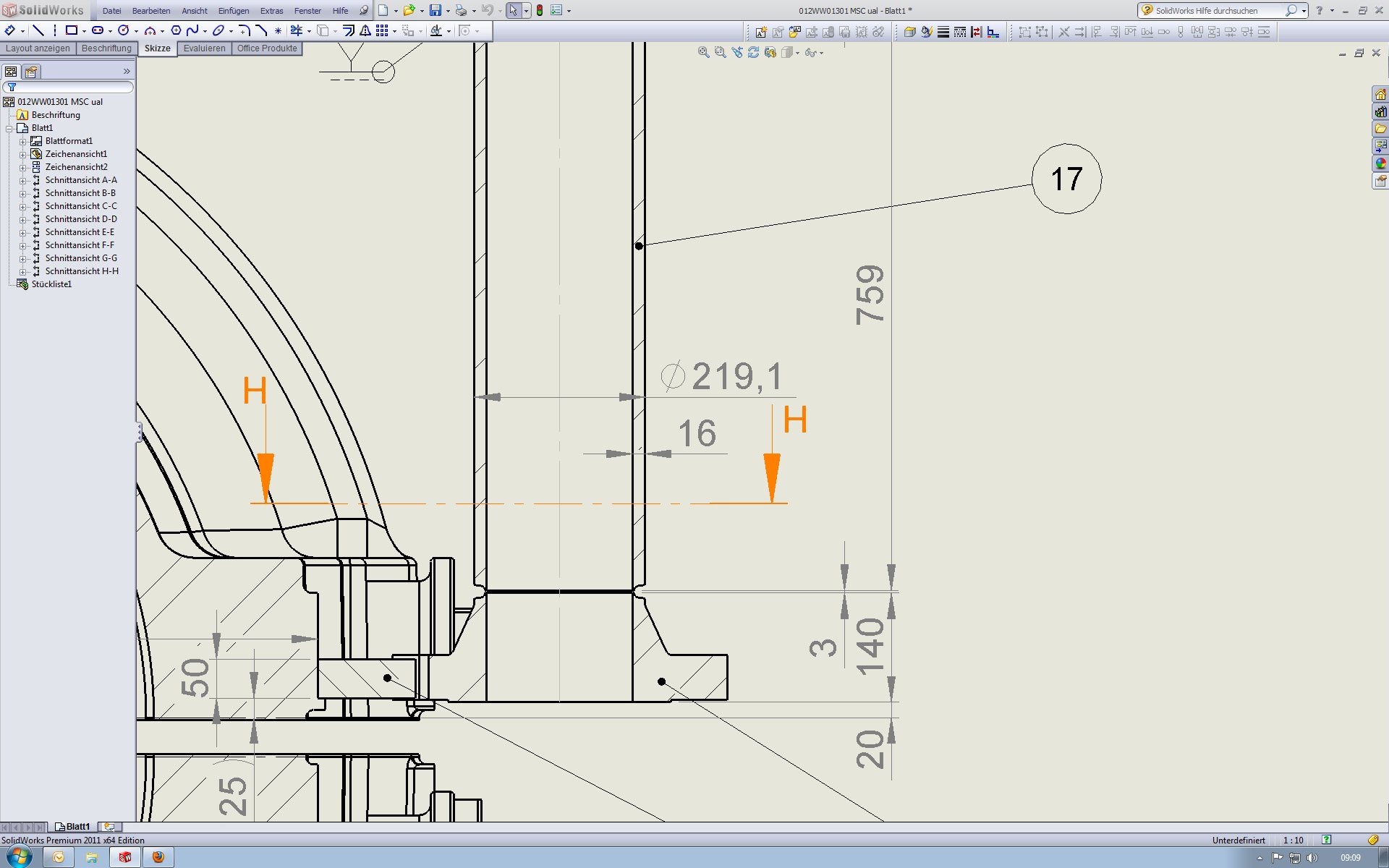Screen dimensions: 1389x868
Task: Select Stückliste1 in feature tree
Action: click(51, 284)
